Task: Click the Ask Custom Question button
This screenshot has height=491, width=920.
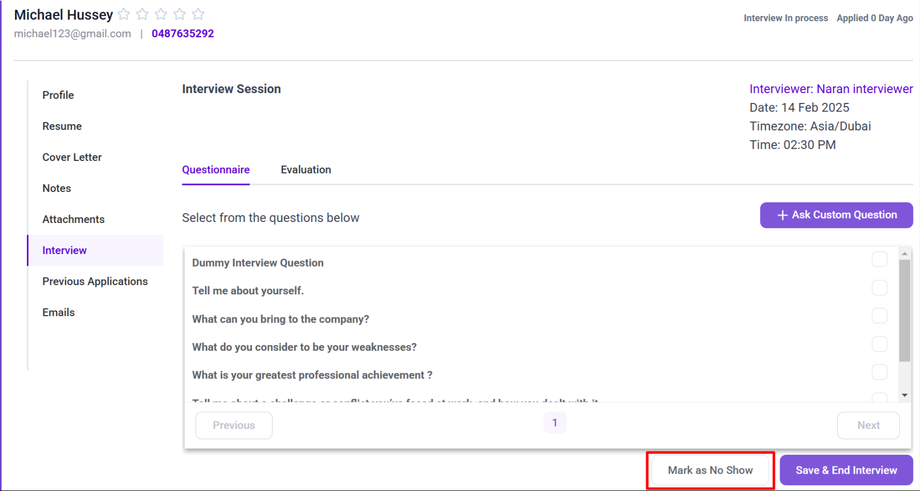Action: click(x=836, y=215)
